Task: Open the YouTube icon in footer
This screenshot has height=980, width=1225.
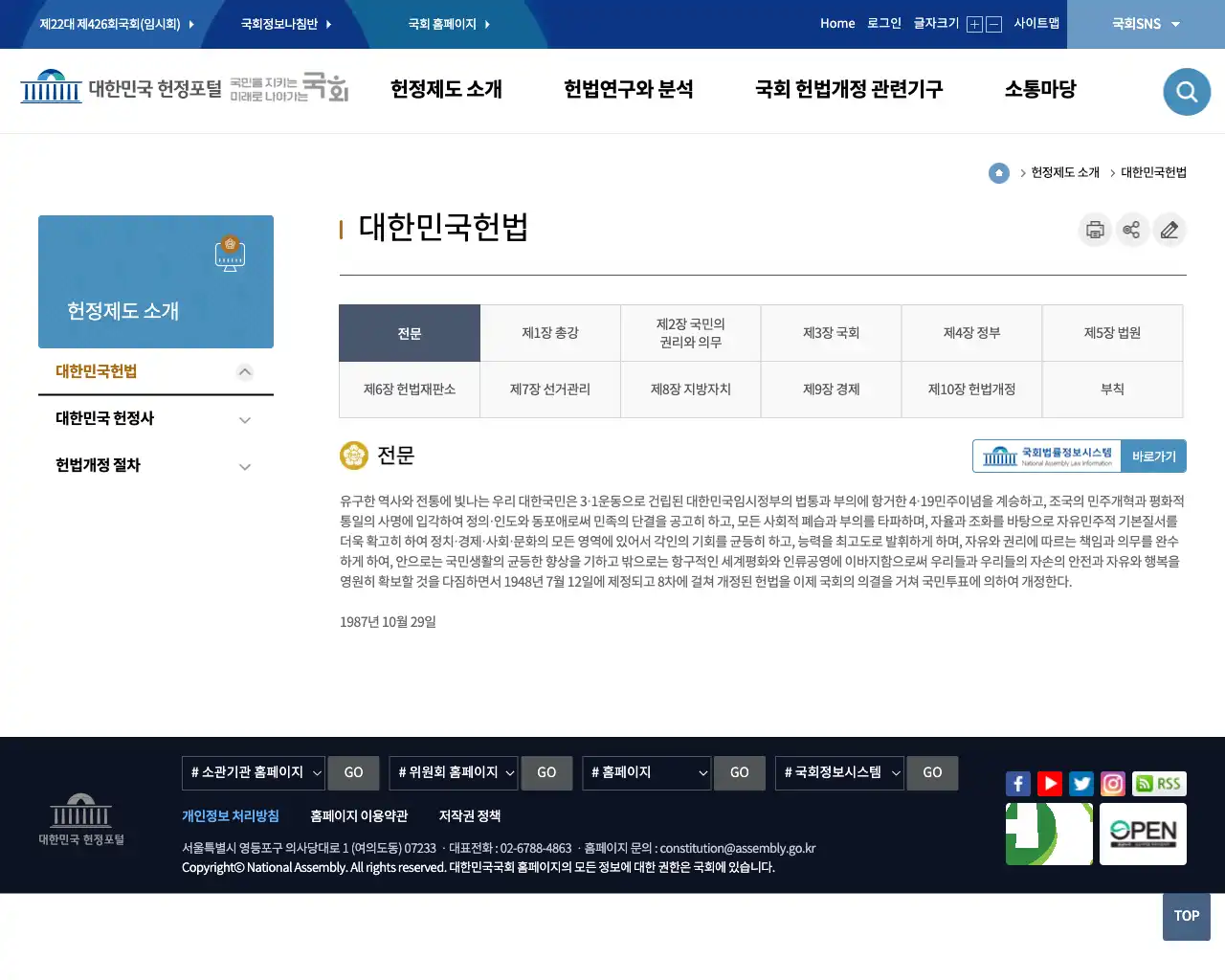Action: 1050,784
